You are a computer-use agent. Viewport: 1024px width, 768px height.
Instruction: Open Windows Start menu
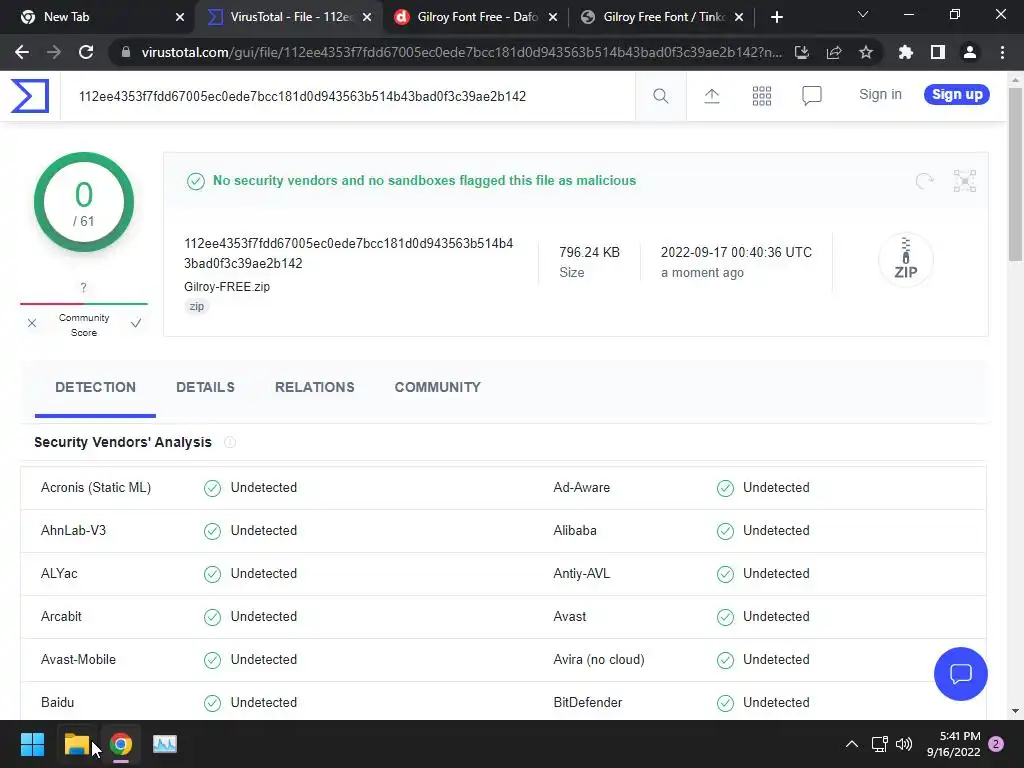[32, 744]
